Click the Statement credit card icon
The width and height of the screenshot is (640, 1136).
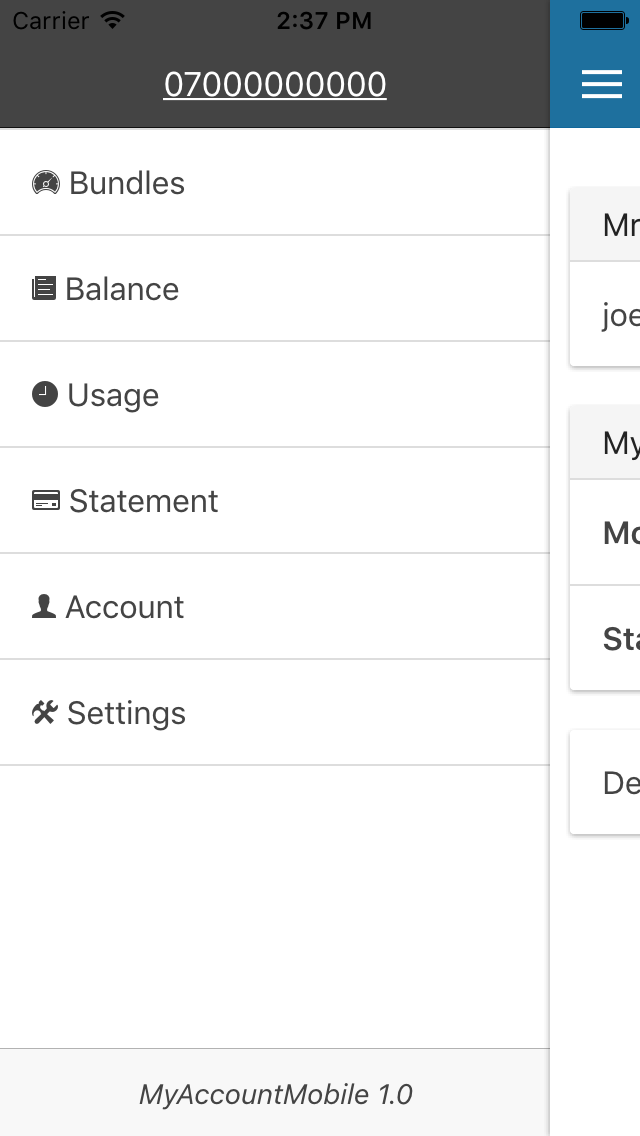[46, 501]
